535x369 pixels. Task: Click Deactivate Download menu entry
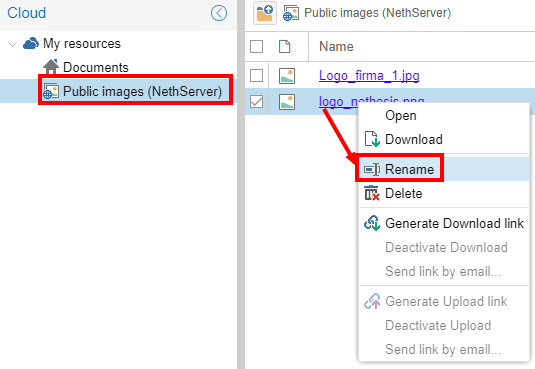tap(444, 247)
